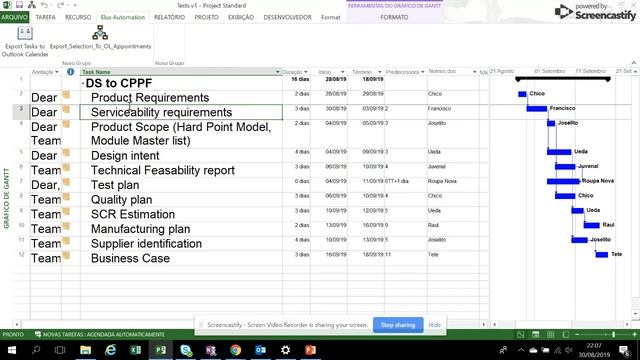Click the Windows Start button
This screenshot has height=360, width=640.
(12, 350)
